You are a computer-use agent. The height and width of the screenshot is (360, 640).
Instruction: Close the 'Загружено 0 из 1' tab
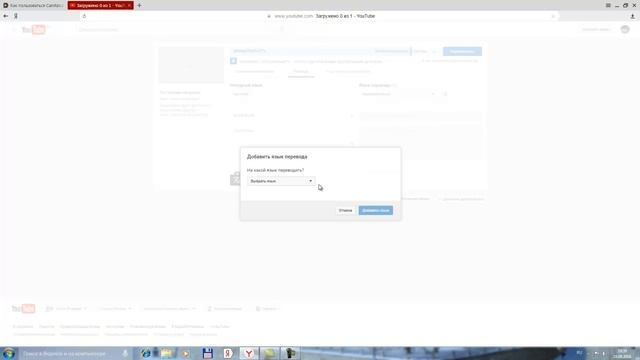(x=129, y=6)
